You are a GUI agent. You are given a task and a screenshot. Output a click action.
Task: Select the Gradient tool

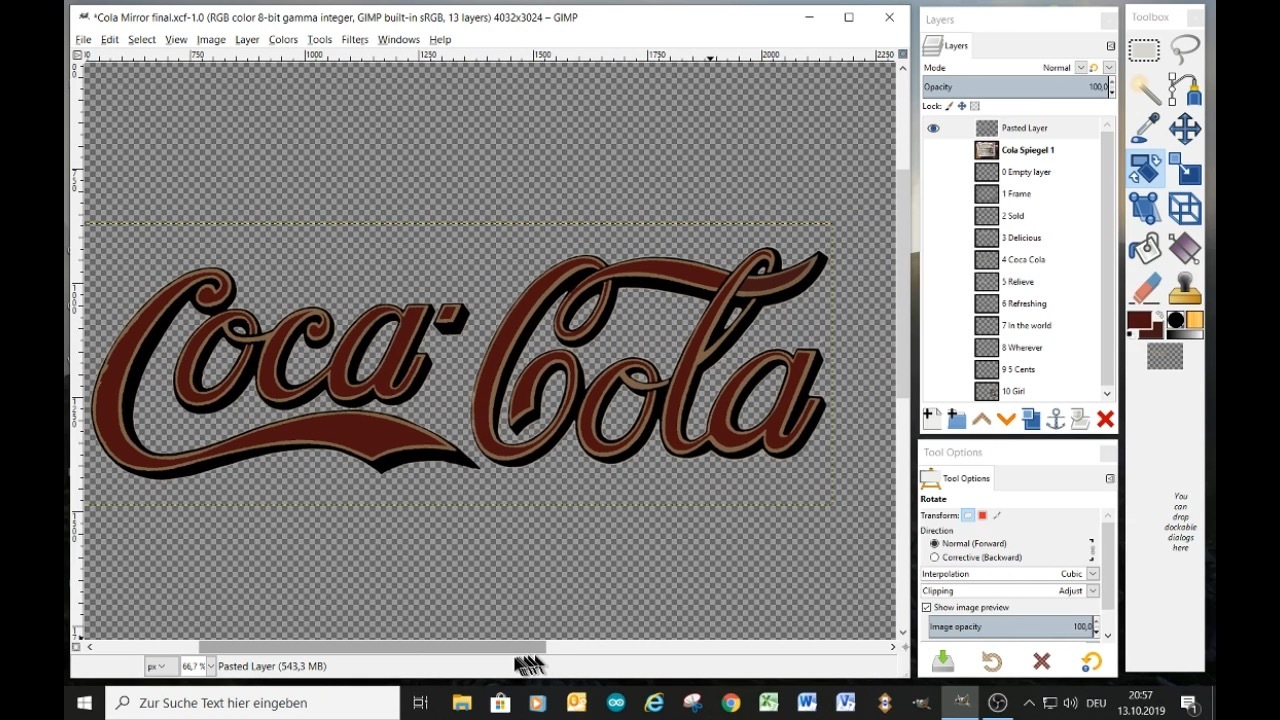click(1185, 247)
